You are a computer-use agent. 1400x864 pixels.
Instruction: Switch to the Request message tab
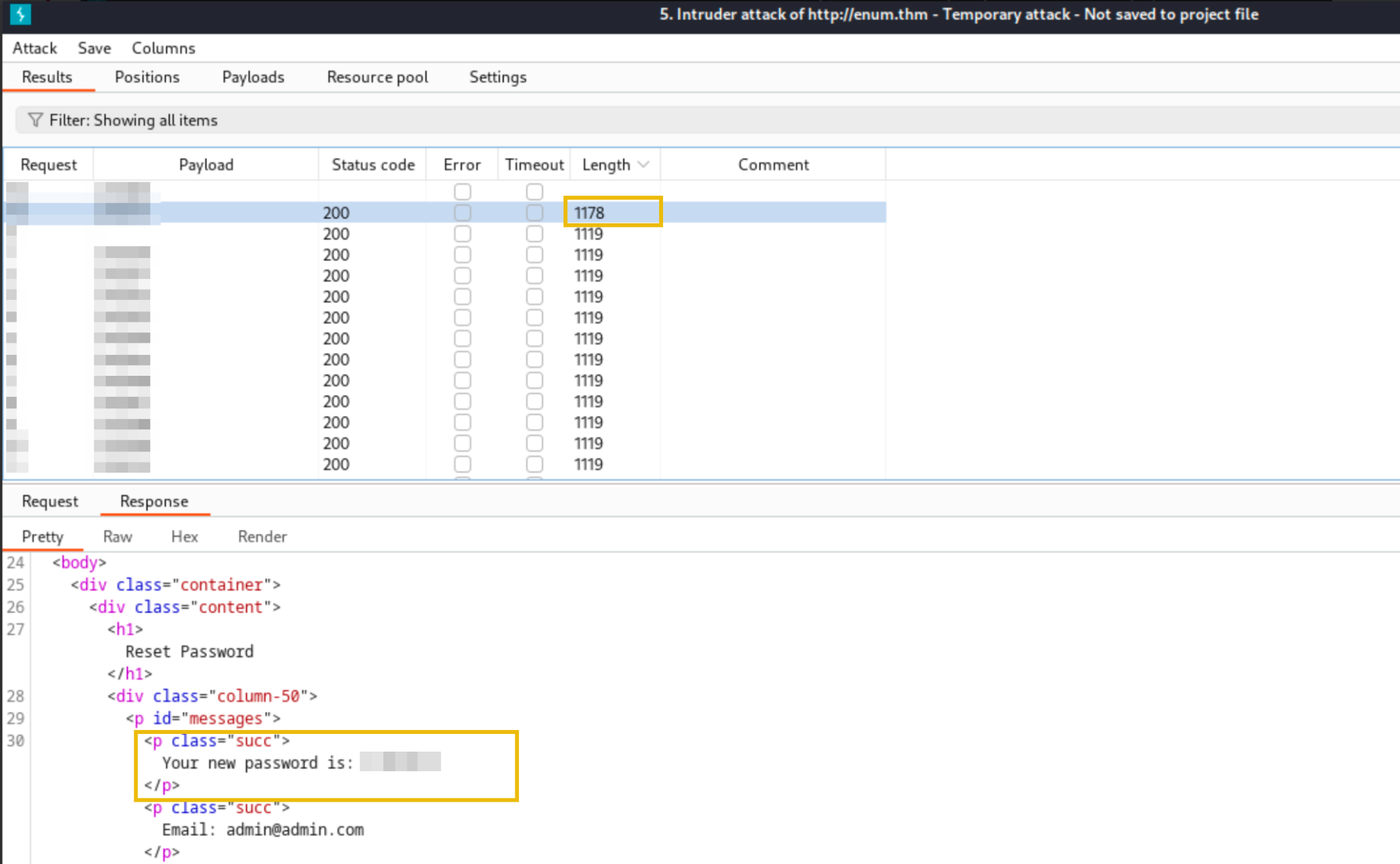[50, 501]
